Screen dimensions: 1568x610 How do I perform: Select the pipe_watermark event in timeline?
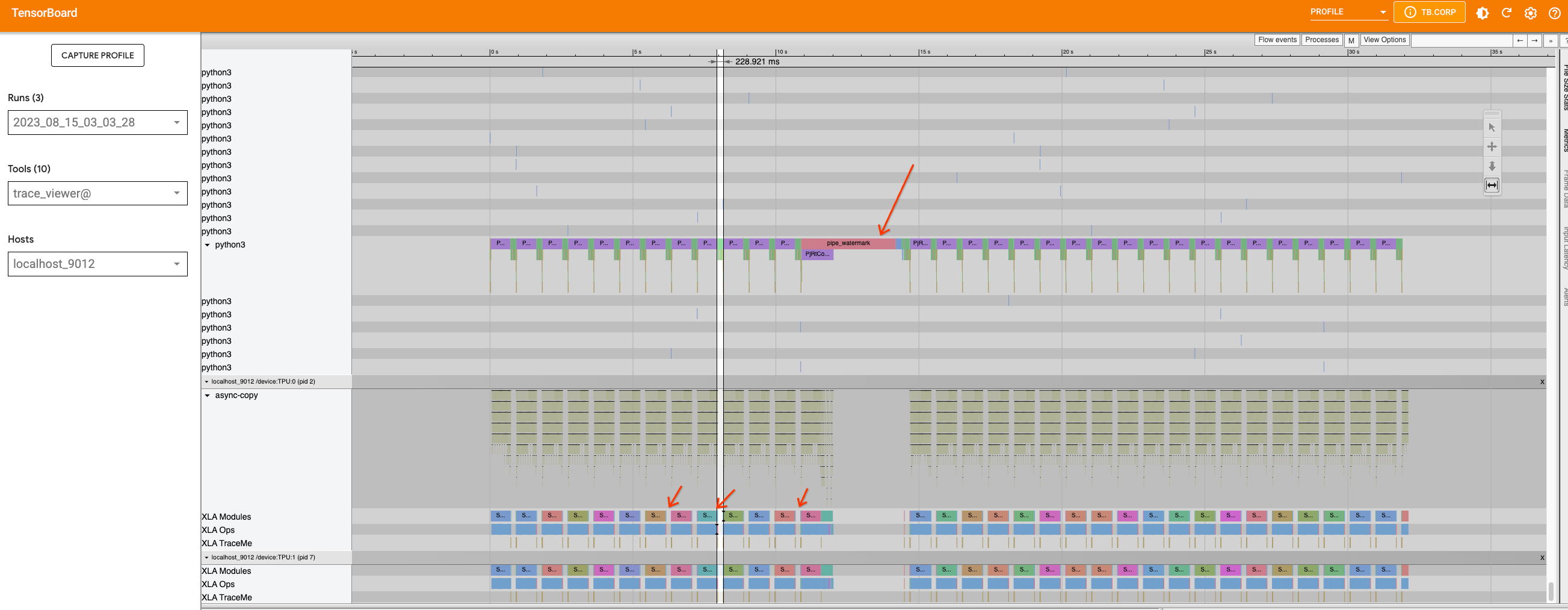point(848,243)
